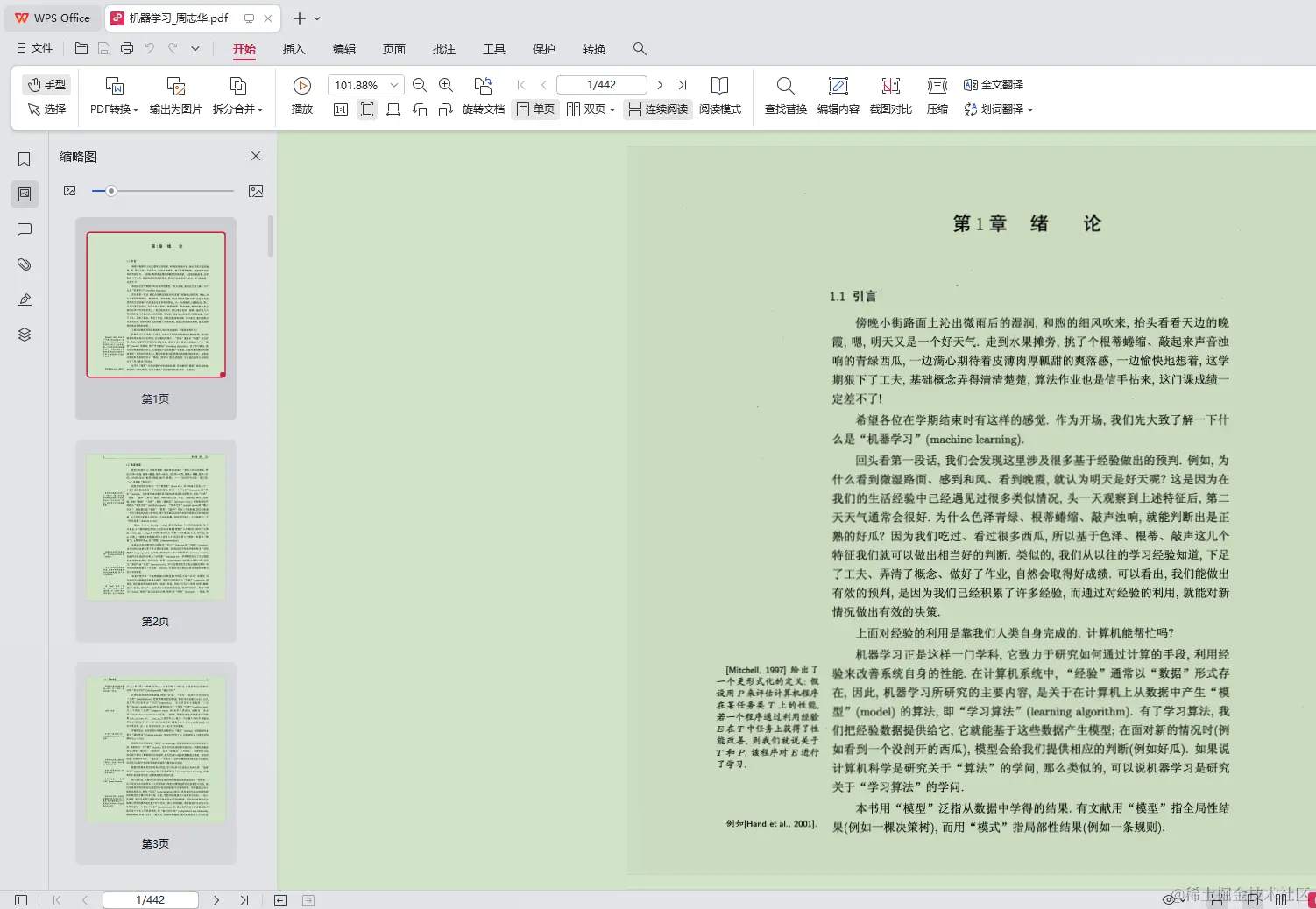The image size is (1316, 909).
Task: Select the Hand tool (手型)
Action: pos(47,84)
